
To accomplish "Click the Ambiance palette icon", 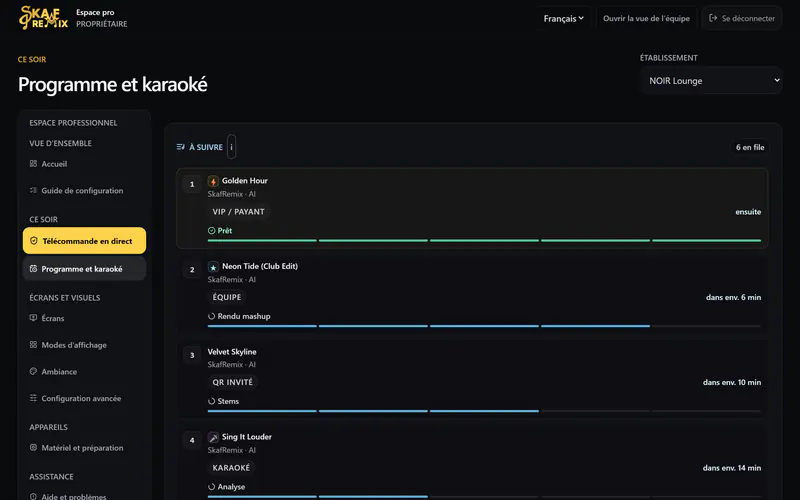I will 33,371.
